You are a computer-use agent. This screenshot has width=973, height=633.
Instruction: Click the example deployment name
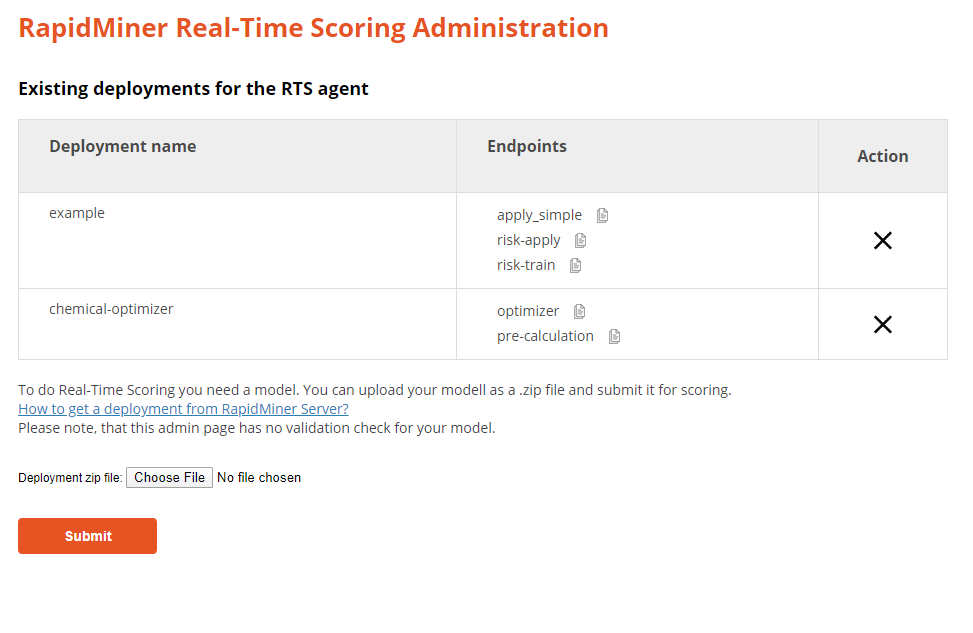(x=77, y=213)
